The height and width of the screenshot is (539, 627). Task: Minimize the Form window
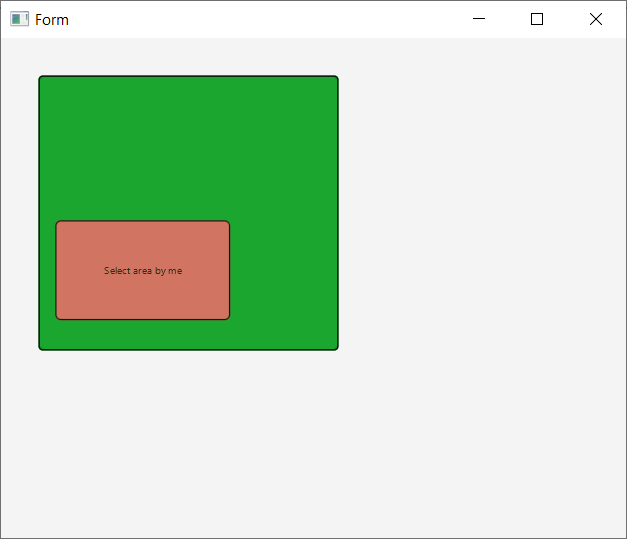tap(479, 19)
